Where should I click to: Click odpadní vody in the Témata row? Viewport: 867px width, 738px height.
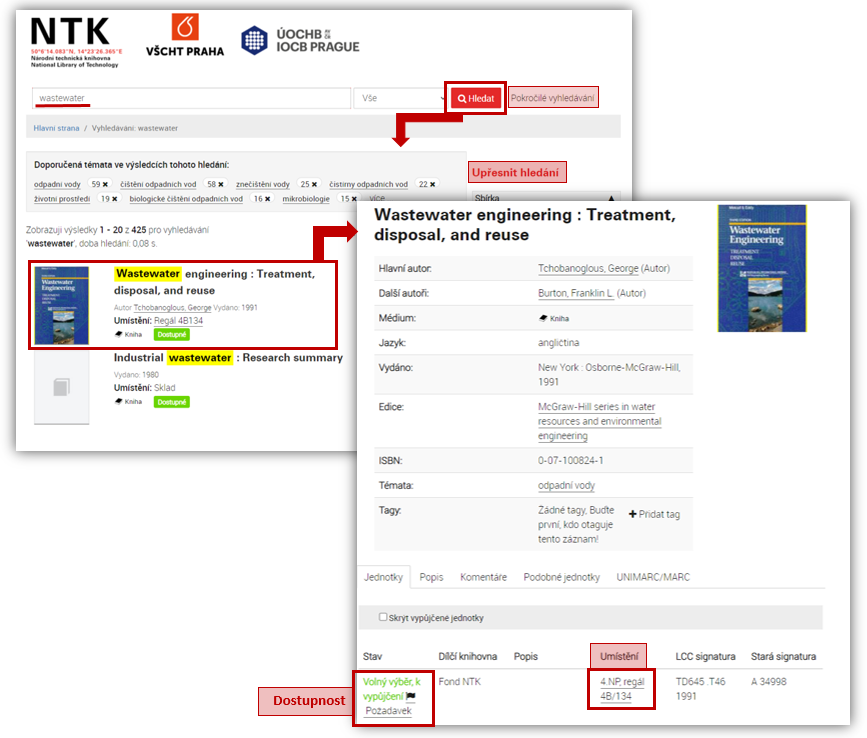(x=566, y=485)
